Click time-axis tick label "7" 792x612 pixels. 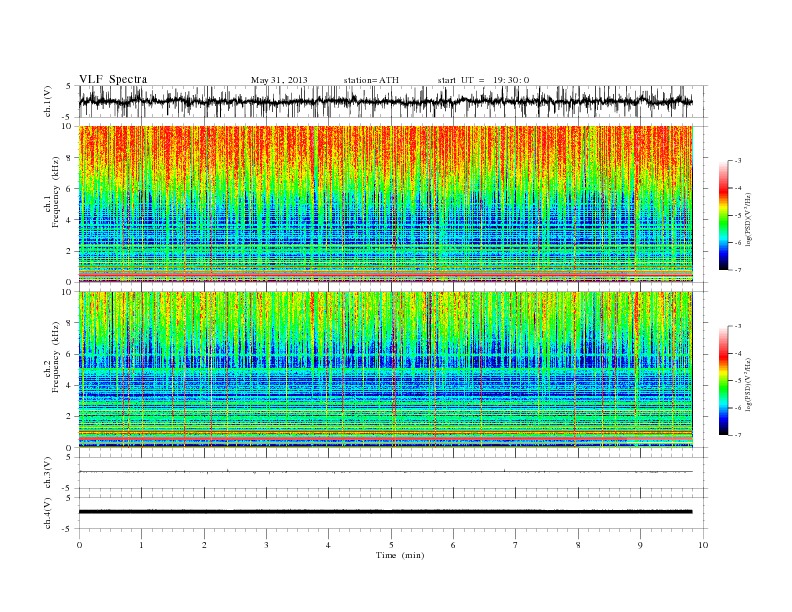[x=516, y=545]
